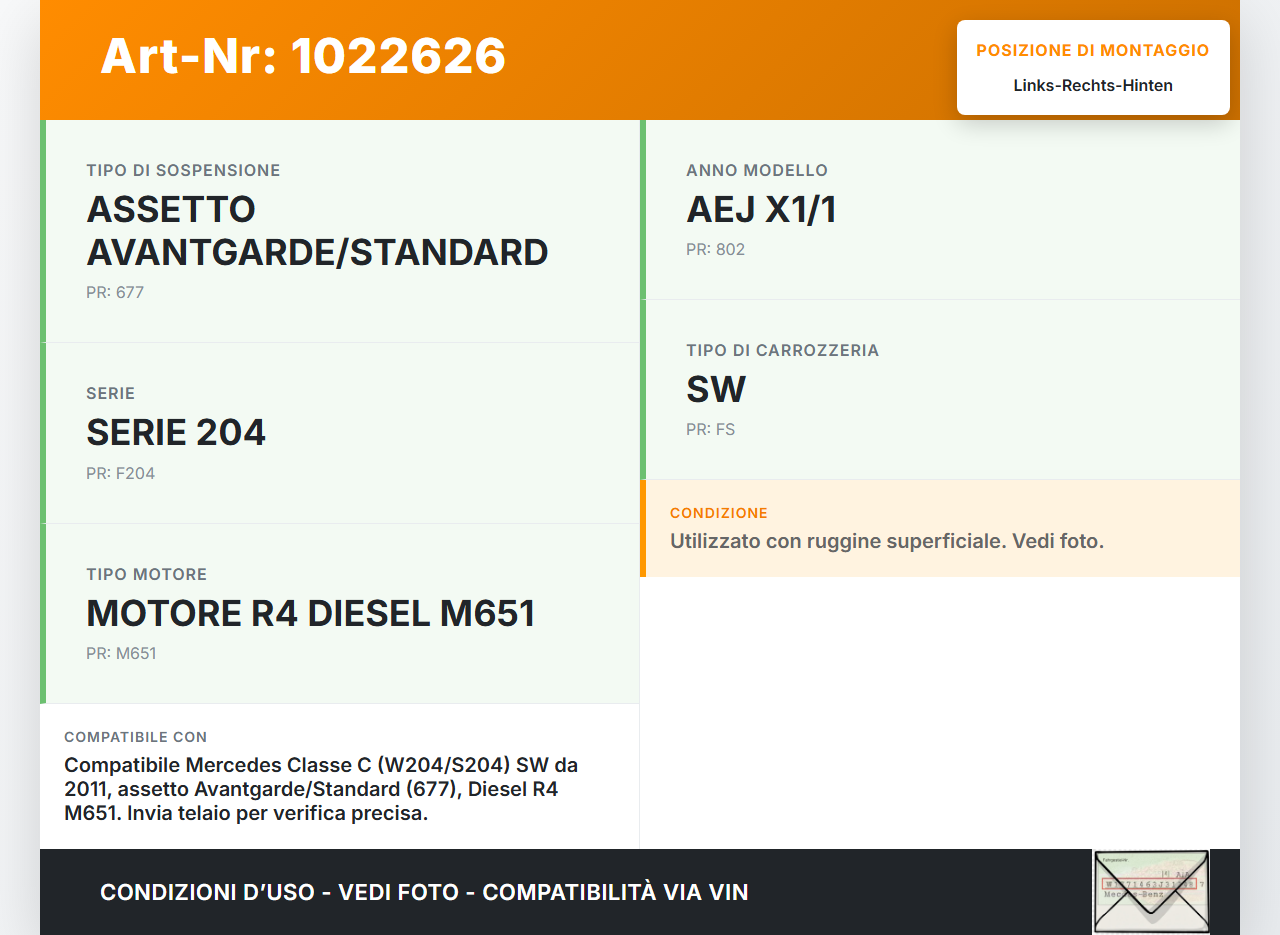Click the PR: M651 code
Screen dimensions: 1280x935
pos(121,654)
